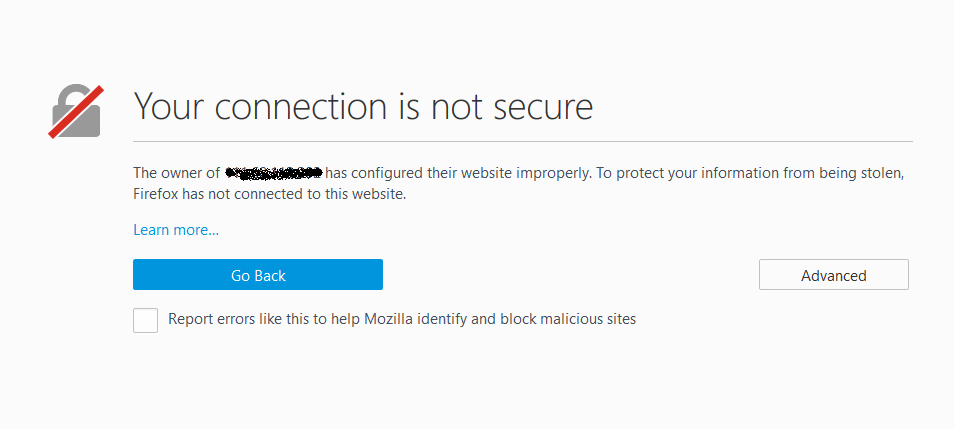Click the blacked-out website name

273,173
